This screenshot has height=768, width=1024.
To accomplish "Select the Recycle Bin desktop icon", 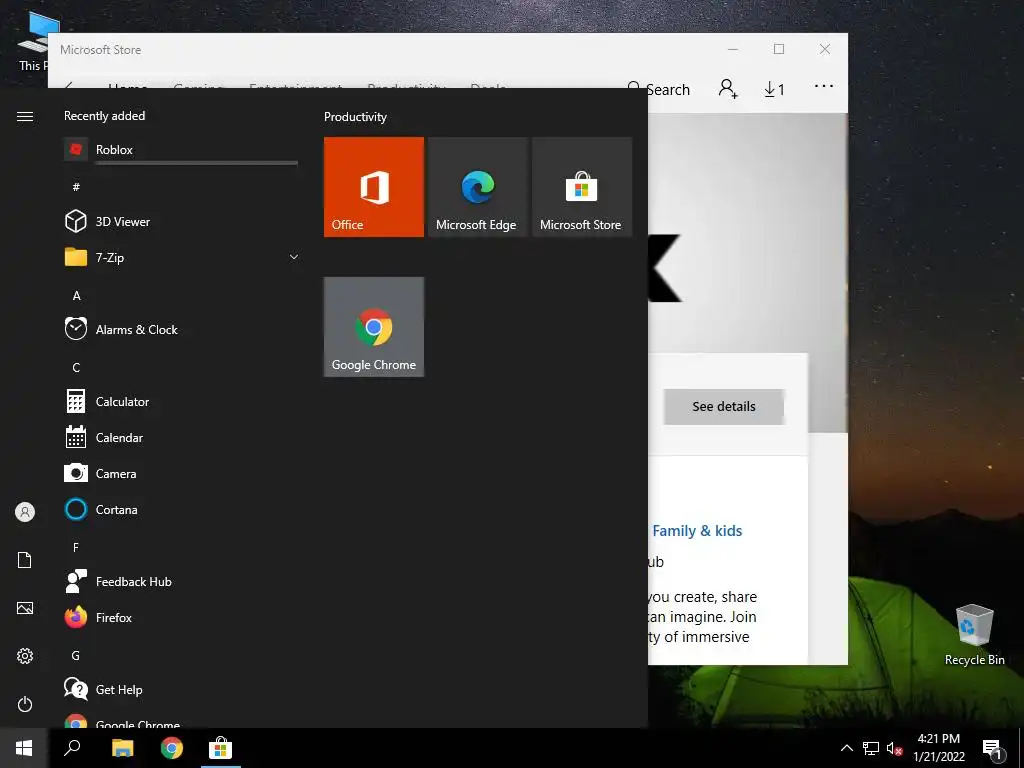I will 974,635.
